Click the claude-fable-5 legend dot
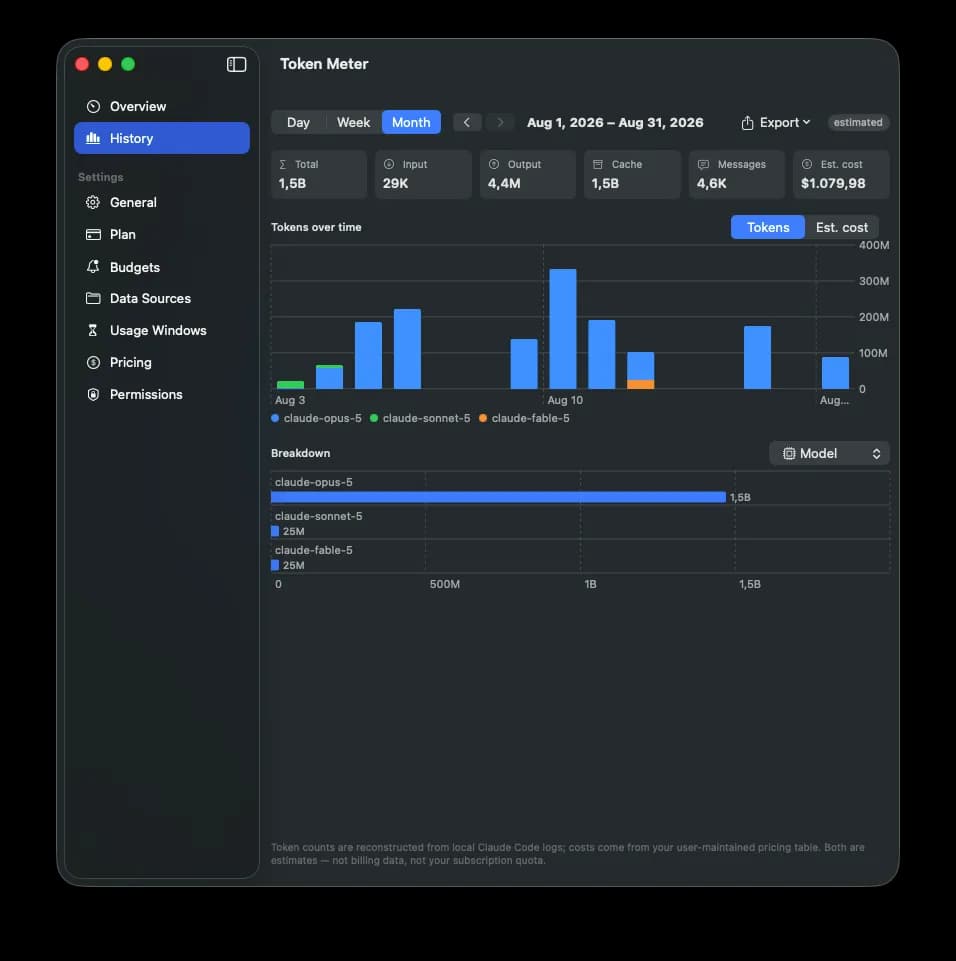Image resolution: width=956 pixels, height=961 pixels. (x=483, y=418)
